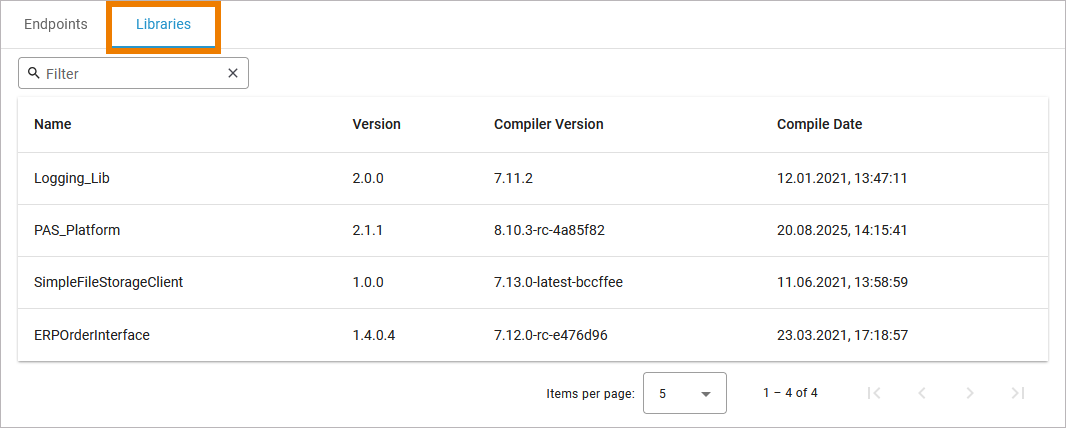This screenshot has width=1066, height=428.
Task: Go to the first page
Action: [874, 393]
